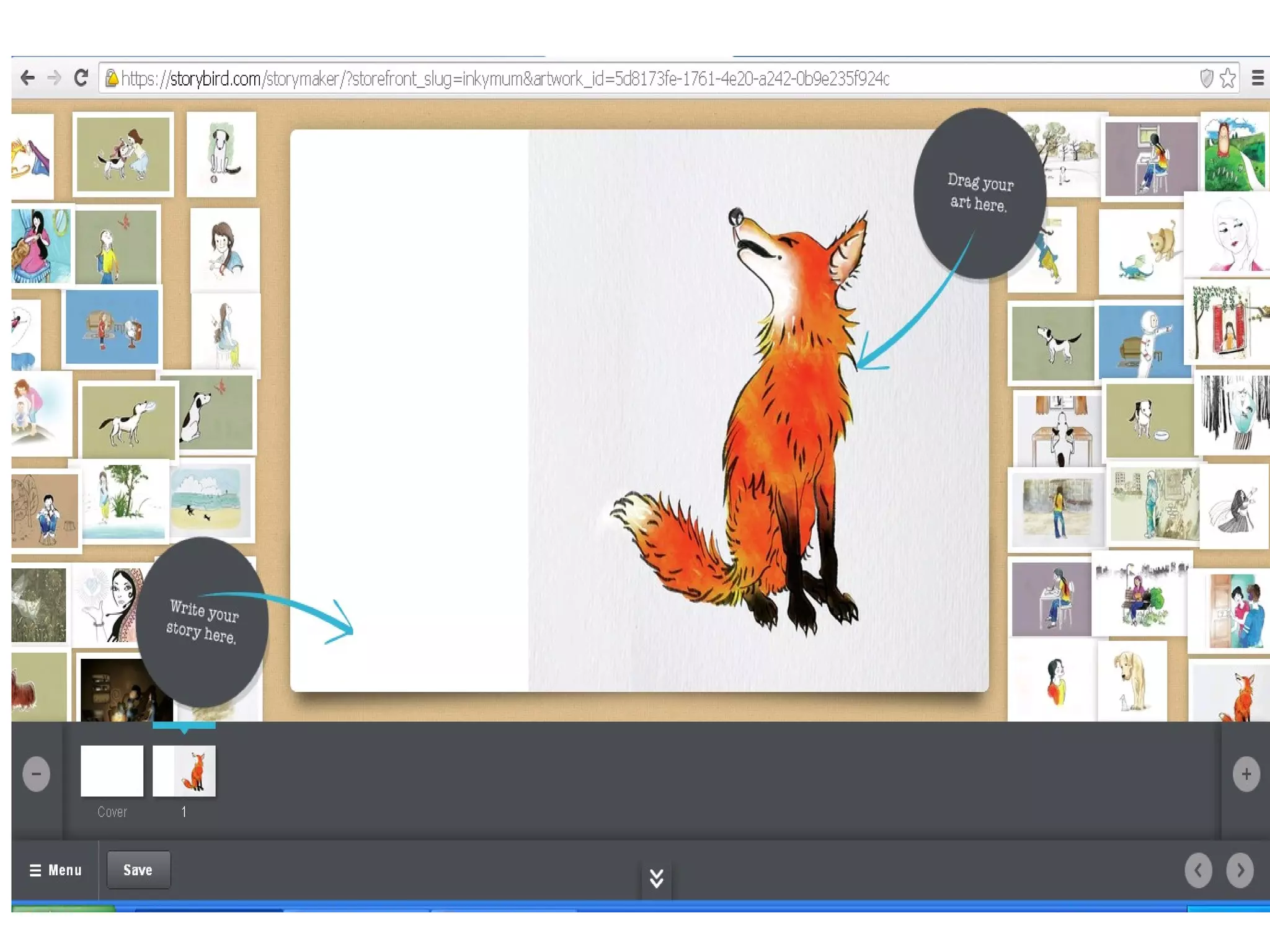Reload the Storybird page
This screenshot has width=1270, height=952.
point(81,78)
